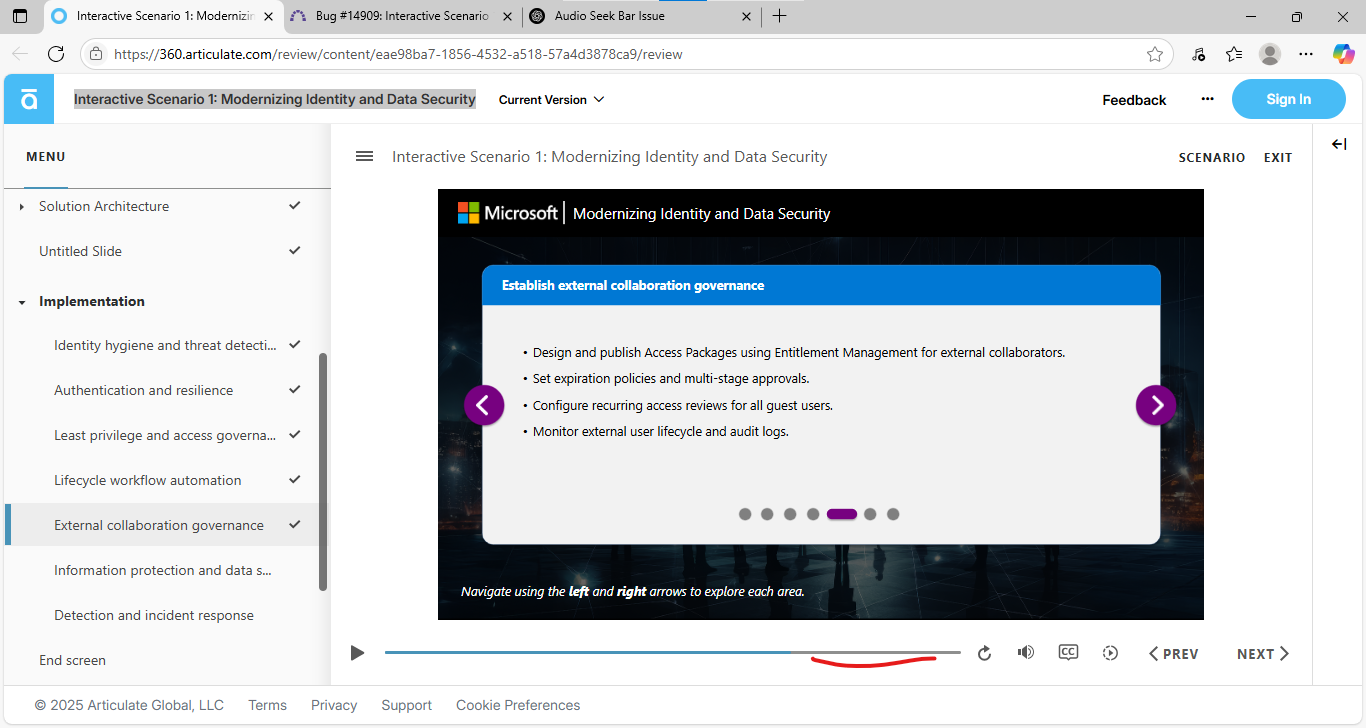The width and height of the screenshot is (1366, 728).
Task: Click the active purple carousel indicator
Action: click(842, 514)
